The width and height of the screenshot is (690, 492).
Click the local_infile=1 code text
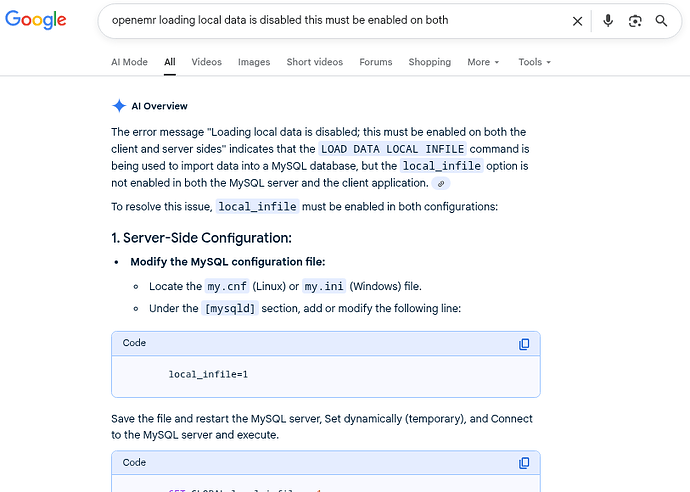pos(208,375)
